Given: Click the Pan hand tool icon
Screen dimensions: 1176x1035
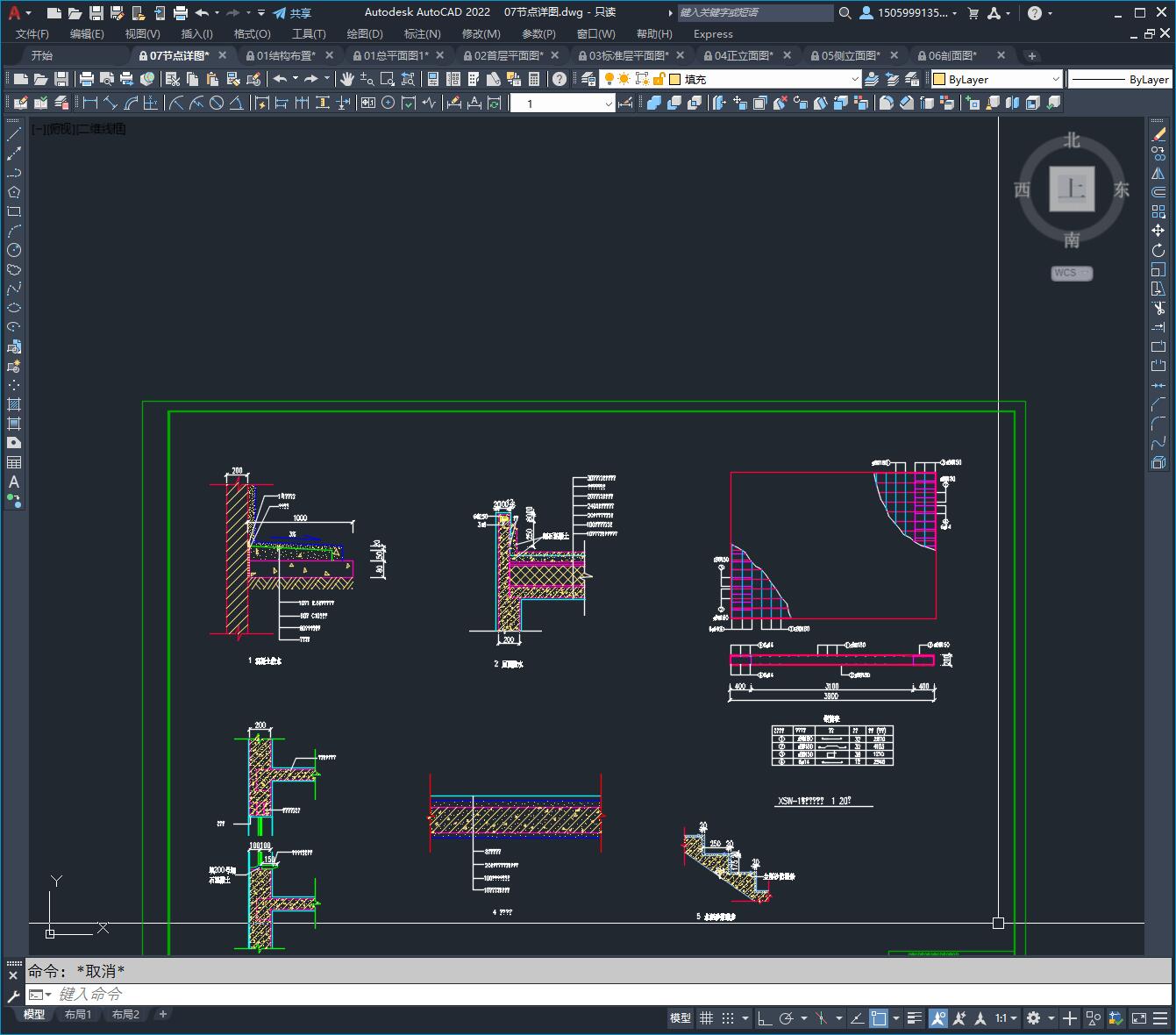Looking at the screenshot, I should point(347,79).
